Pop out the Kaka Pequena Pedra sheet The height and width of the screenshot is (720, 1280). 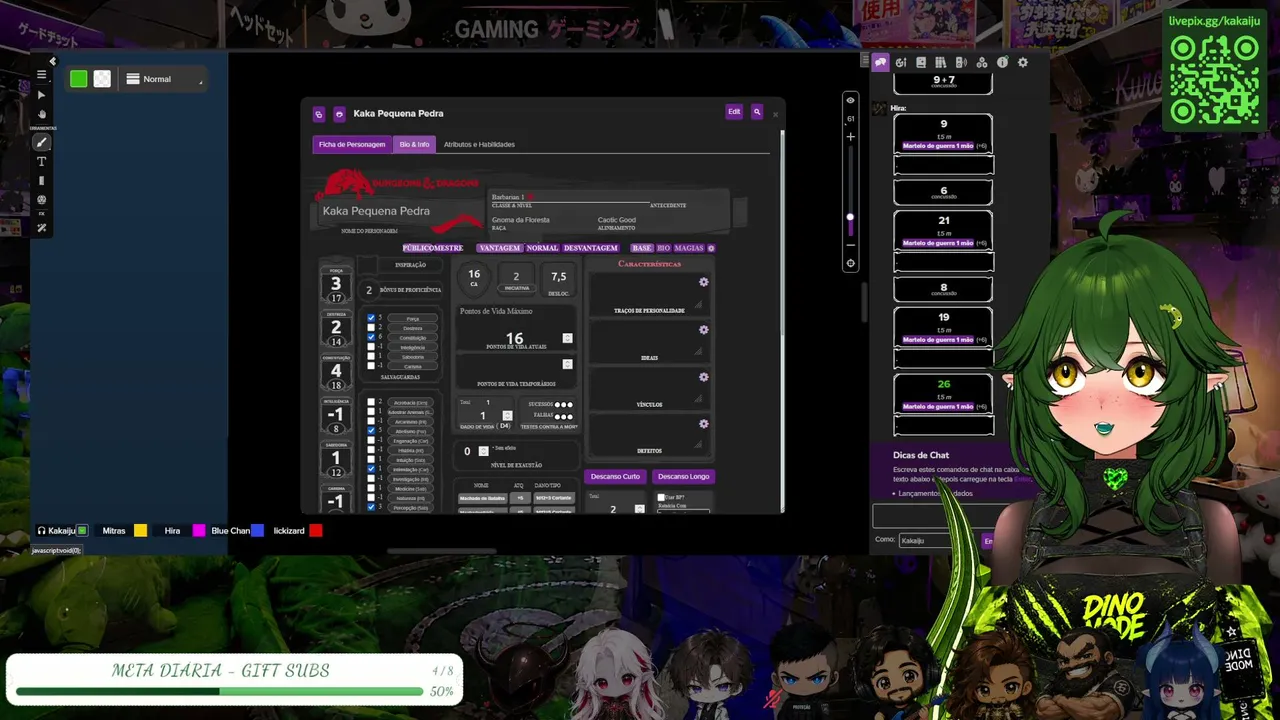[319, 114]
